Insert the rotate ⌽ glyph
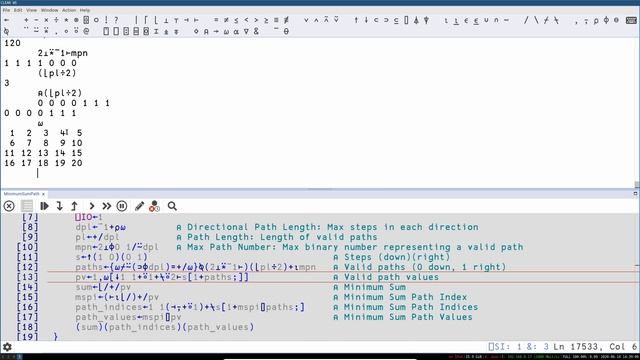This screenshot has width=640, height=360. coord(606,20)
